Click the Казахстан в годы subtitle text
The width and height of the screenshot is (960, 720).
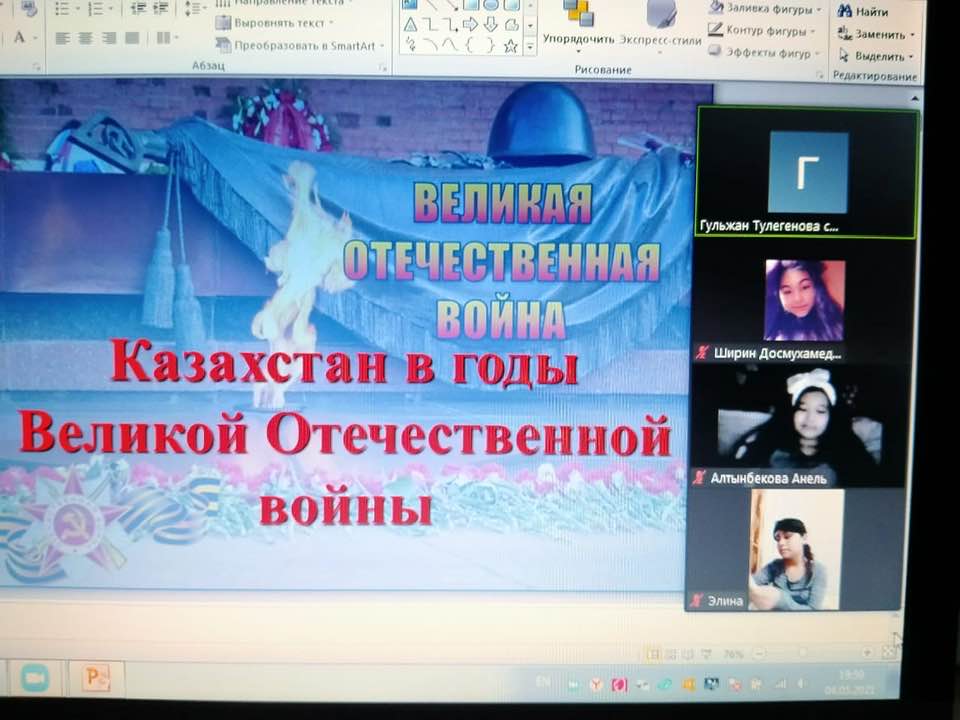click(345, 362)
